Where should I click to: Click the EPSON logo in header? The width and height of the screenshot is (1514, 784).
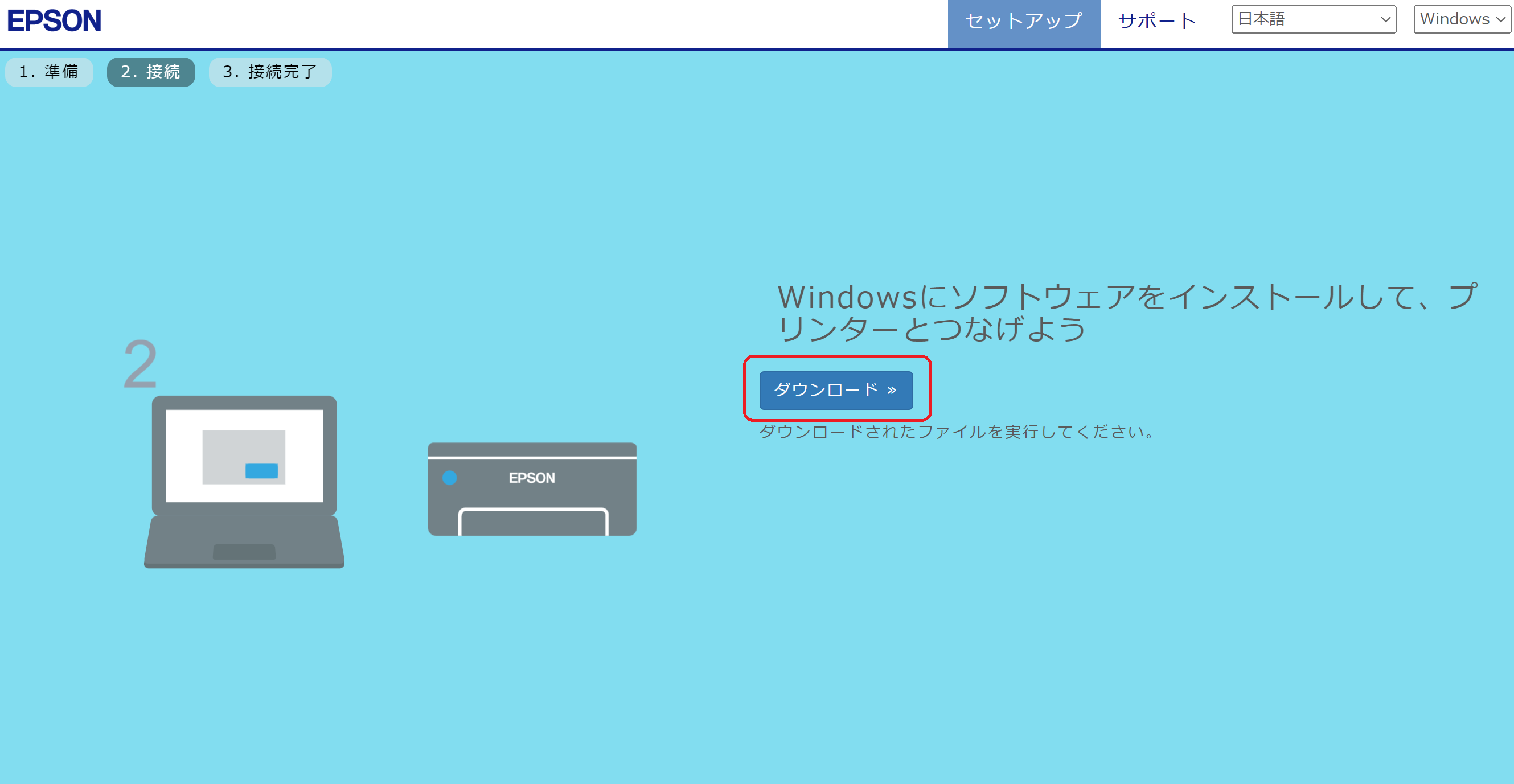(x=54, y=20)
